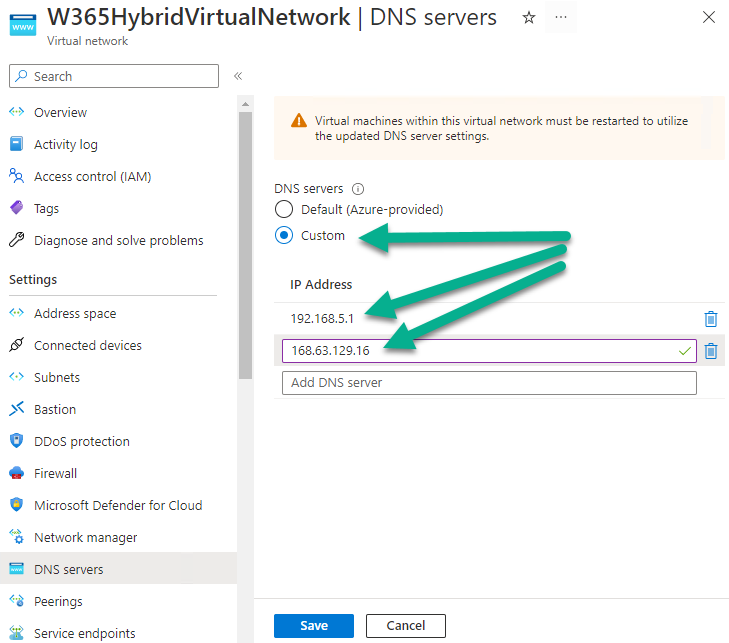
Task: Save the DNS server settings
Action: (x=314, y=626)
